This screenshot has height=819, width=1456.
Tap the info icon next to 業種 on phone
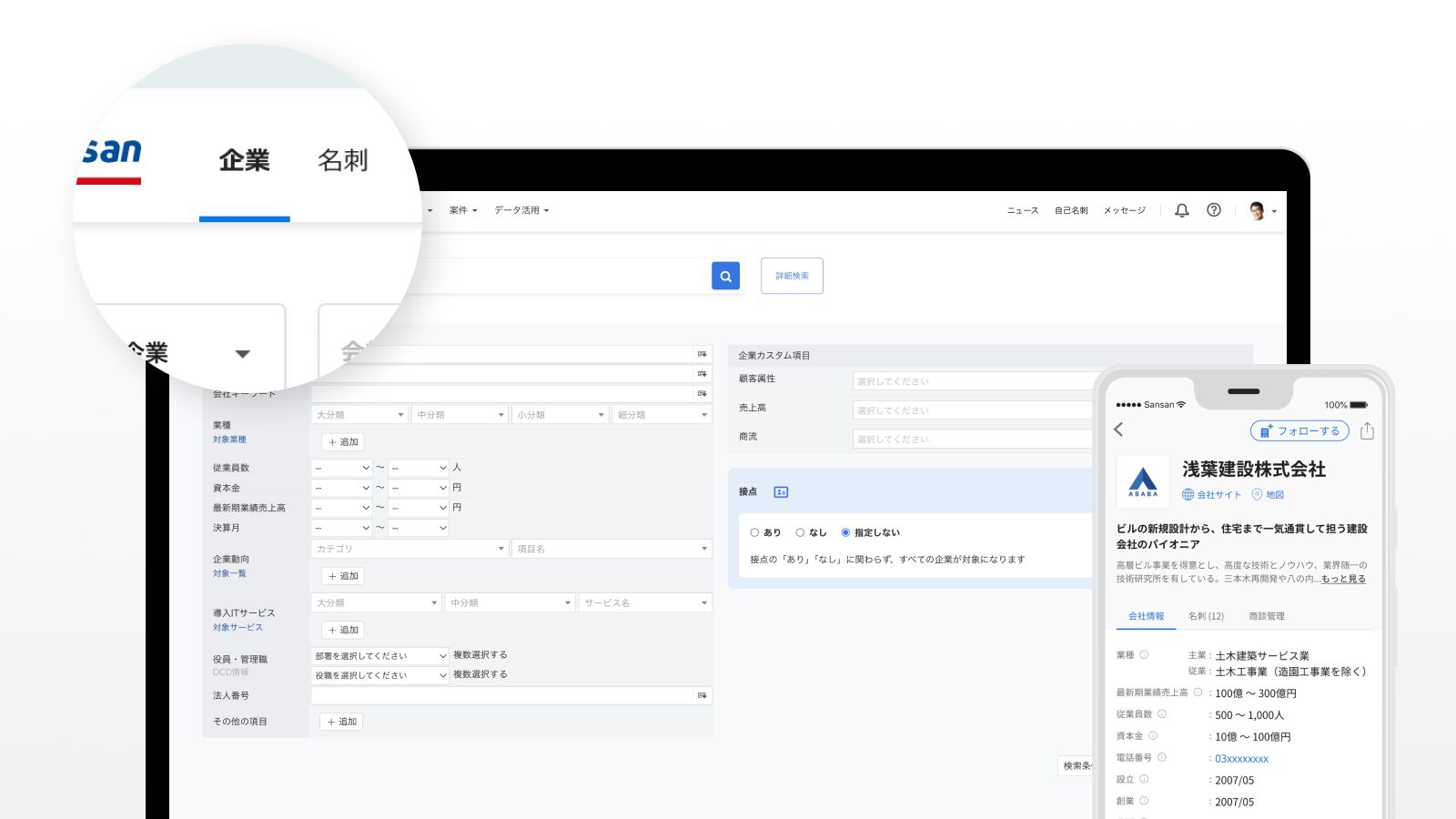coord(1144,655)
